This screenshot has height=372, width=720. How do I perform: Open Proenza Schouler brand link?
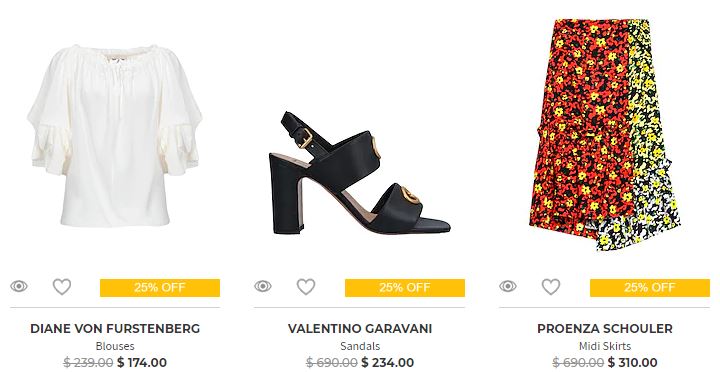click(605, 329)
